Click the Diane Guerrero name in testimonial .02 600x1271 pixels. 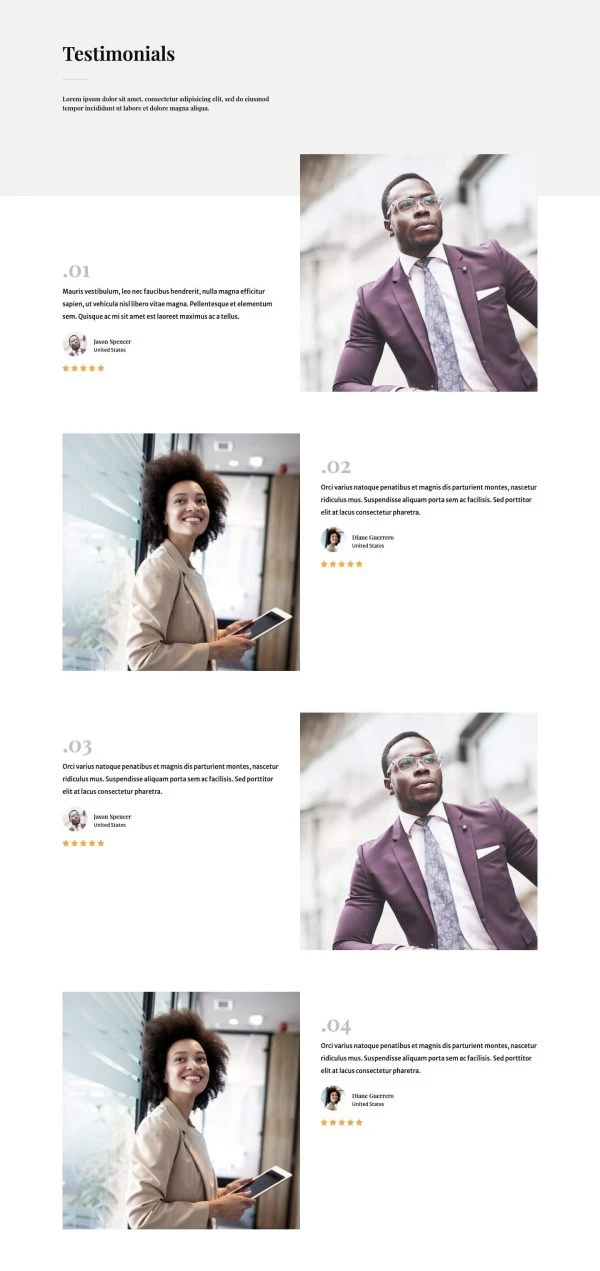coord(373,537)
